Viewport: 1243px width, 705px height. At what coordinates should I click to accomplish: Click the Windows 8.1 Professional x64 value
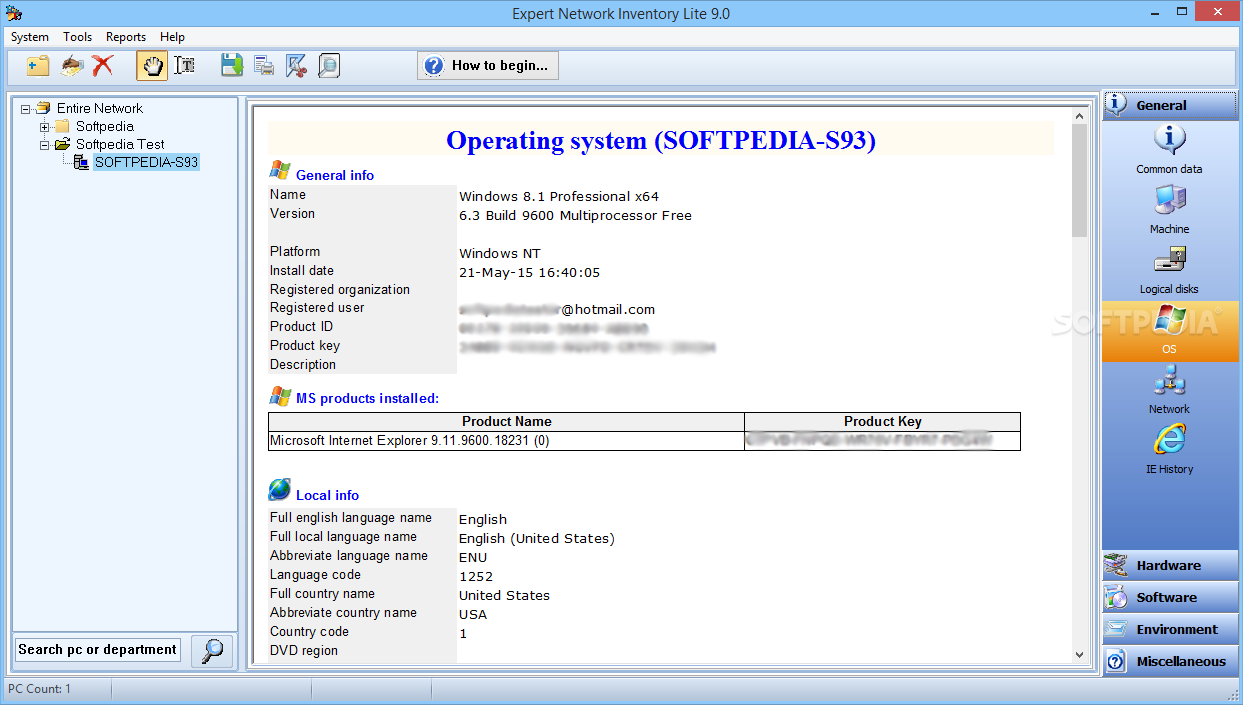tap(559, 197)
